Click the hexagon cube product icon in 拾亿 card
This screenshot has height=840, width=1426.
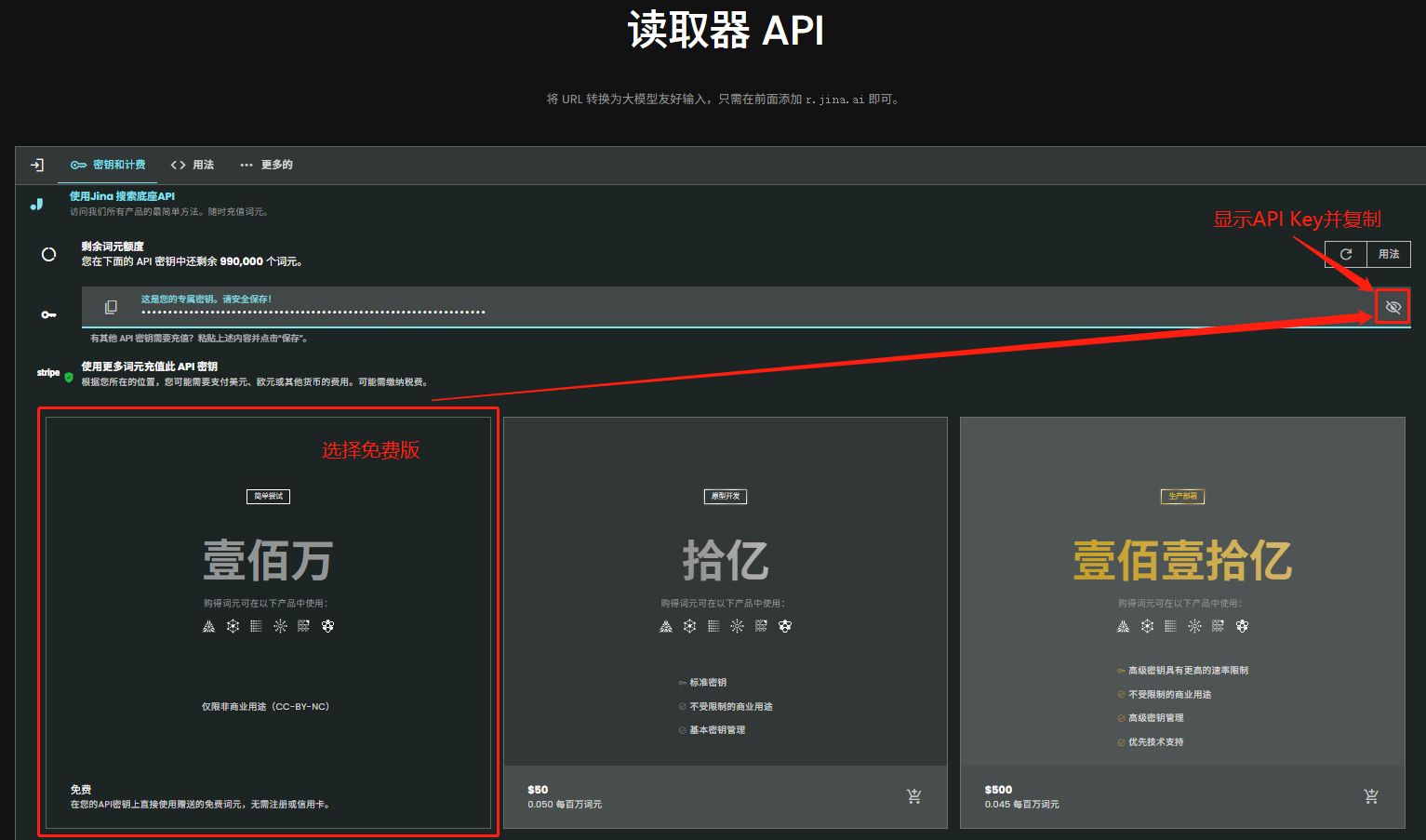[689, 626]
